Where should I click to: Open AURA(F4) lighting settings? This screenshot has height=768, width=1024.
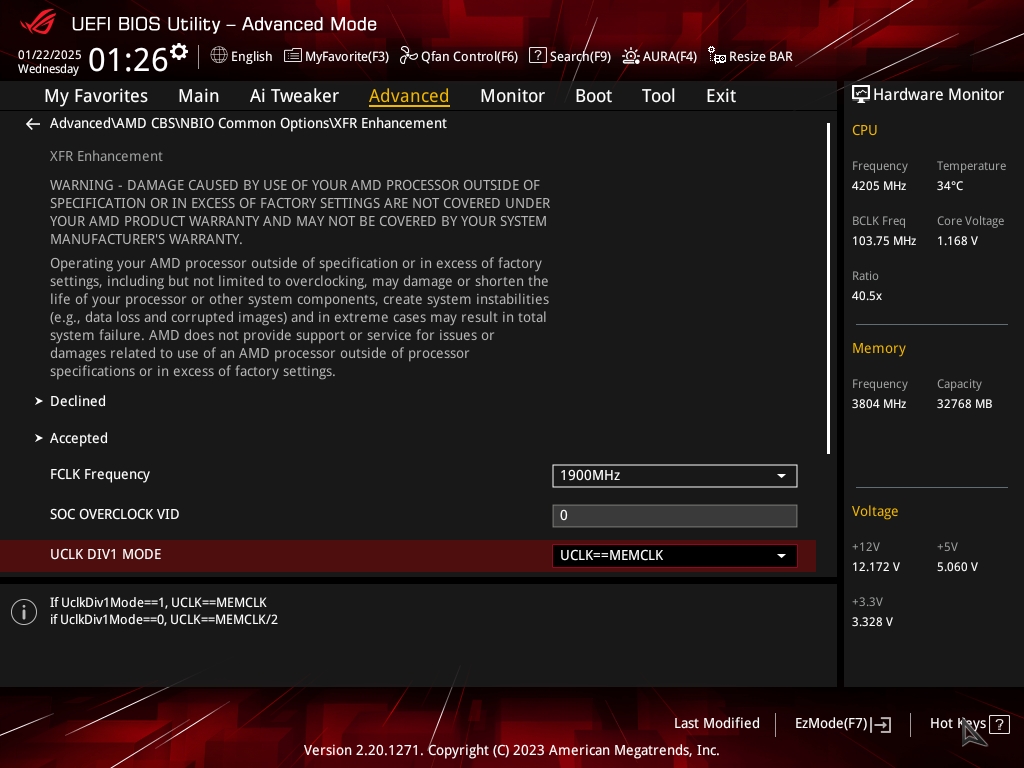pyautogui.click(x=659, y=56)
